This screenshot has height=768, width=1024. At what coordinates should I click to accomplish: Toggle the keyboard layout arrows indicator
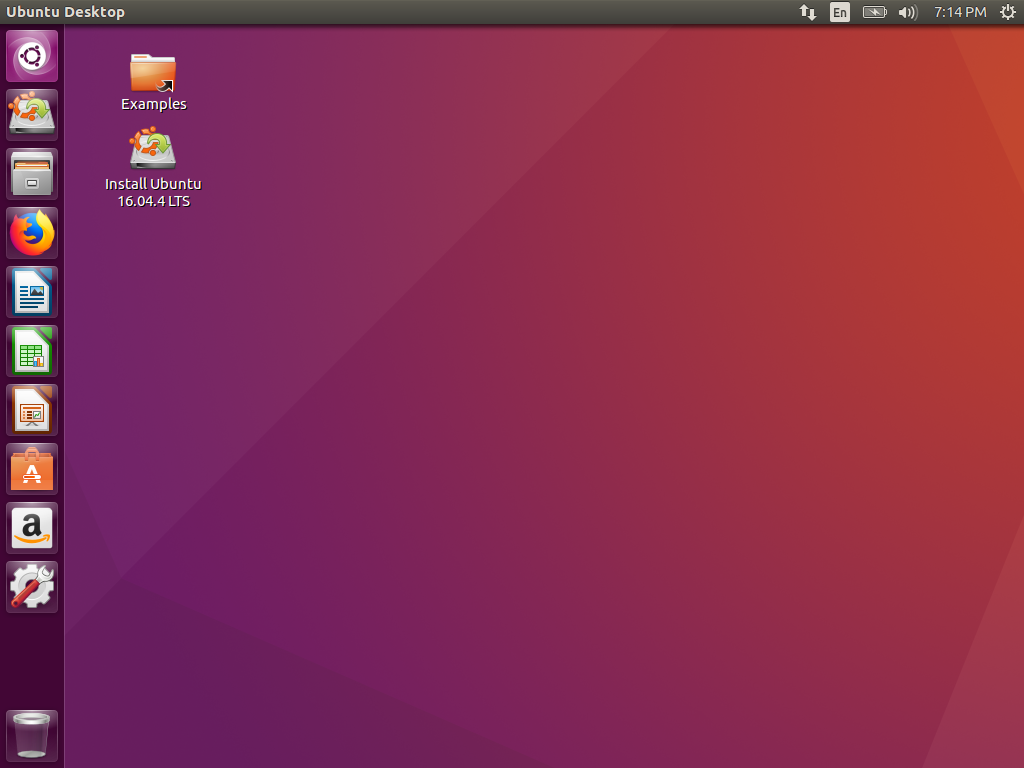coord(807,12)
